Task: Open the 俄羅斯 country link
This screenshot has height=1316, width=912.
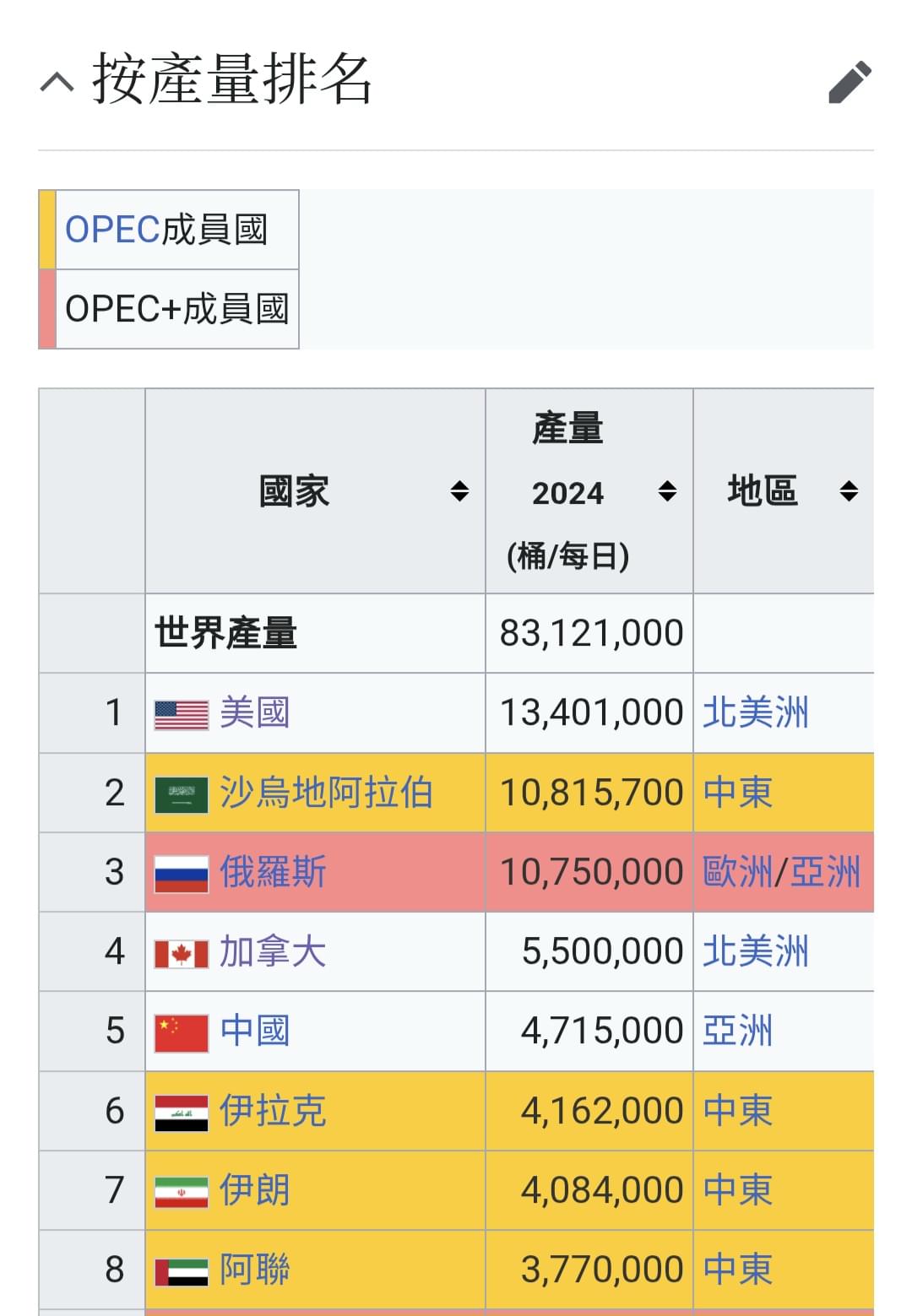Action: point(273,872)
